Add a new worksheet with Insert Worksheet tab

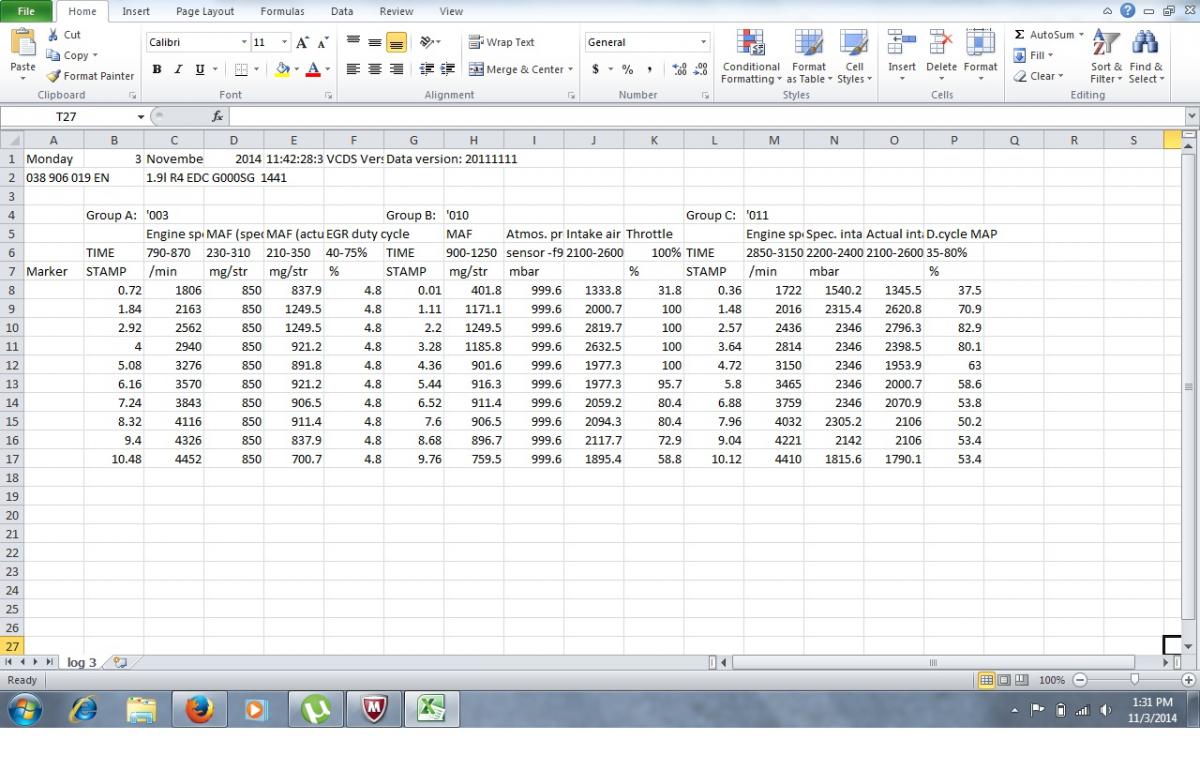tap(120, 662)
